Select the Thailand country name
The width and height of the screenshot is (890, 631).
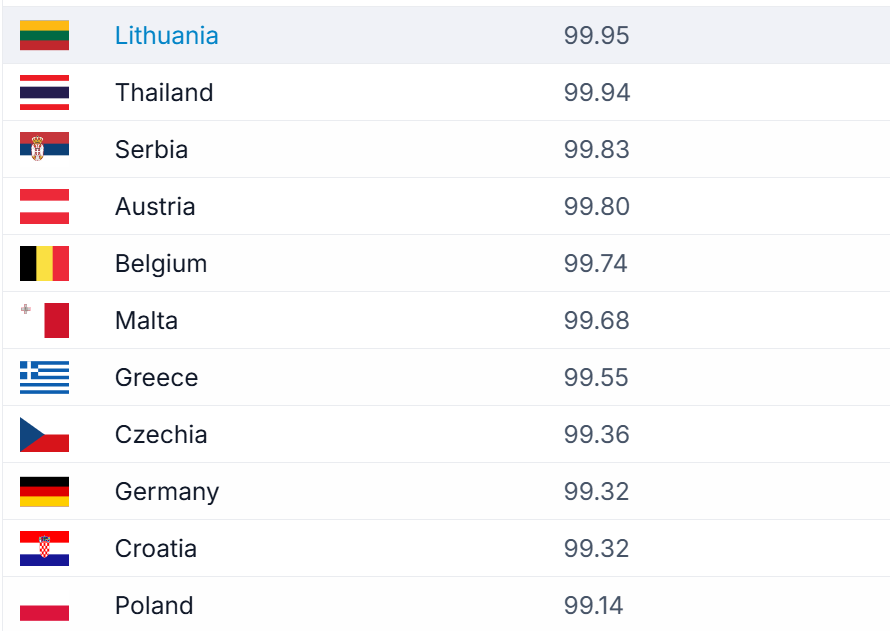(164, 92)
